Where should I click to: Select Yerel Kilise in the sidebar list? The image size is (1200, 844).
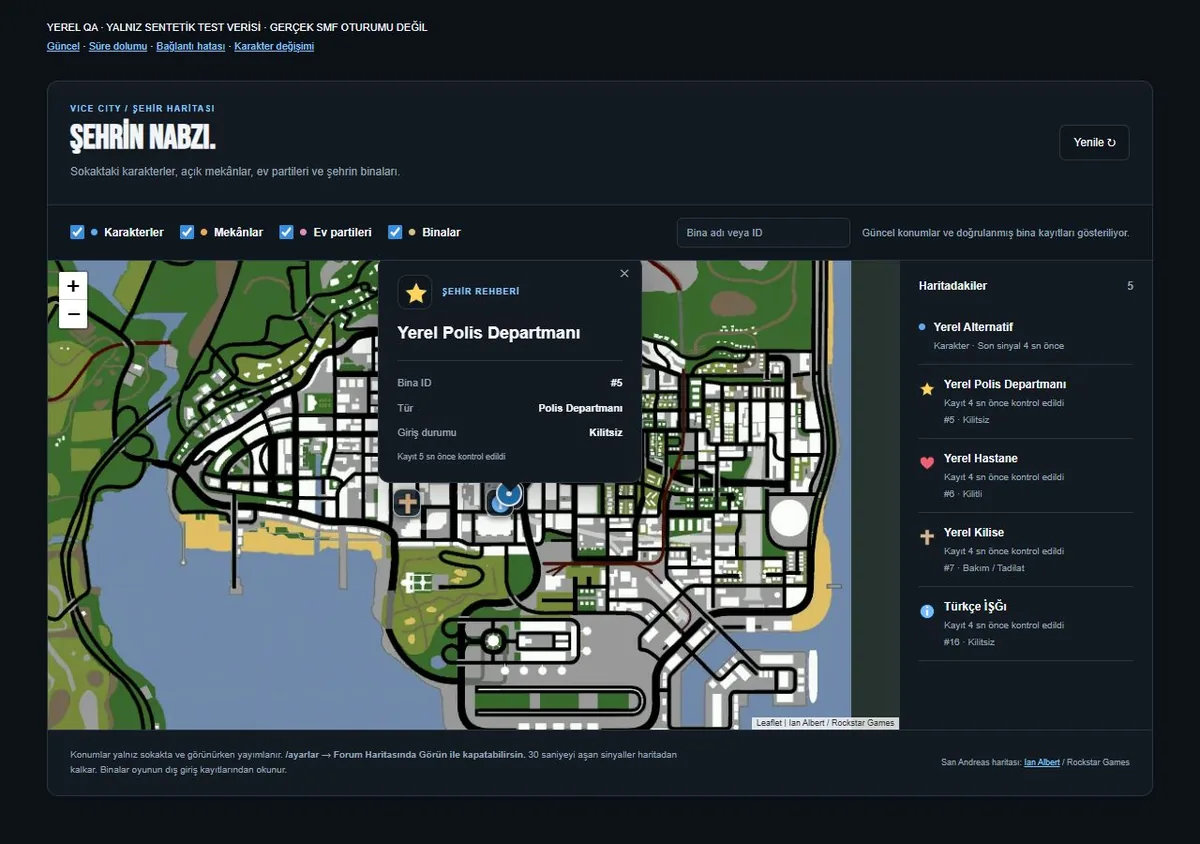point(1025,549)
